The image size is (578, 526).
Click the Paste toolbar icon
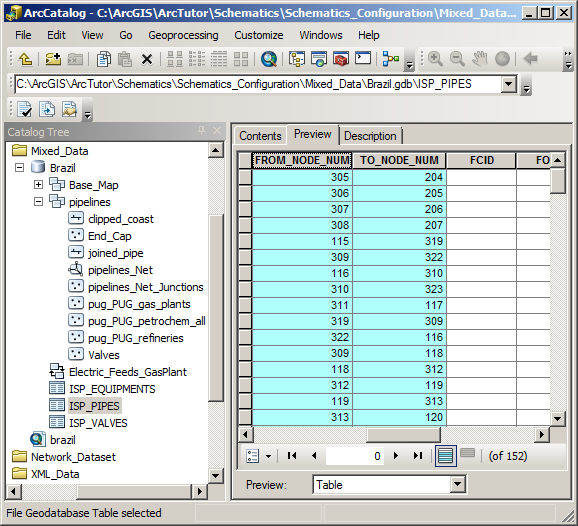pyautogui.click(x=125, y=59)
